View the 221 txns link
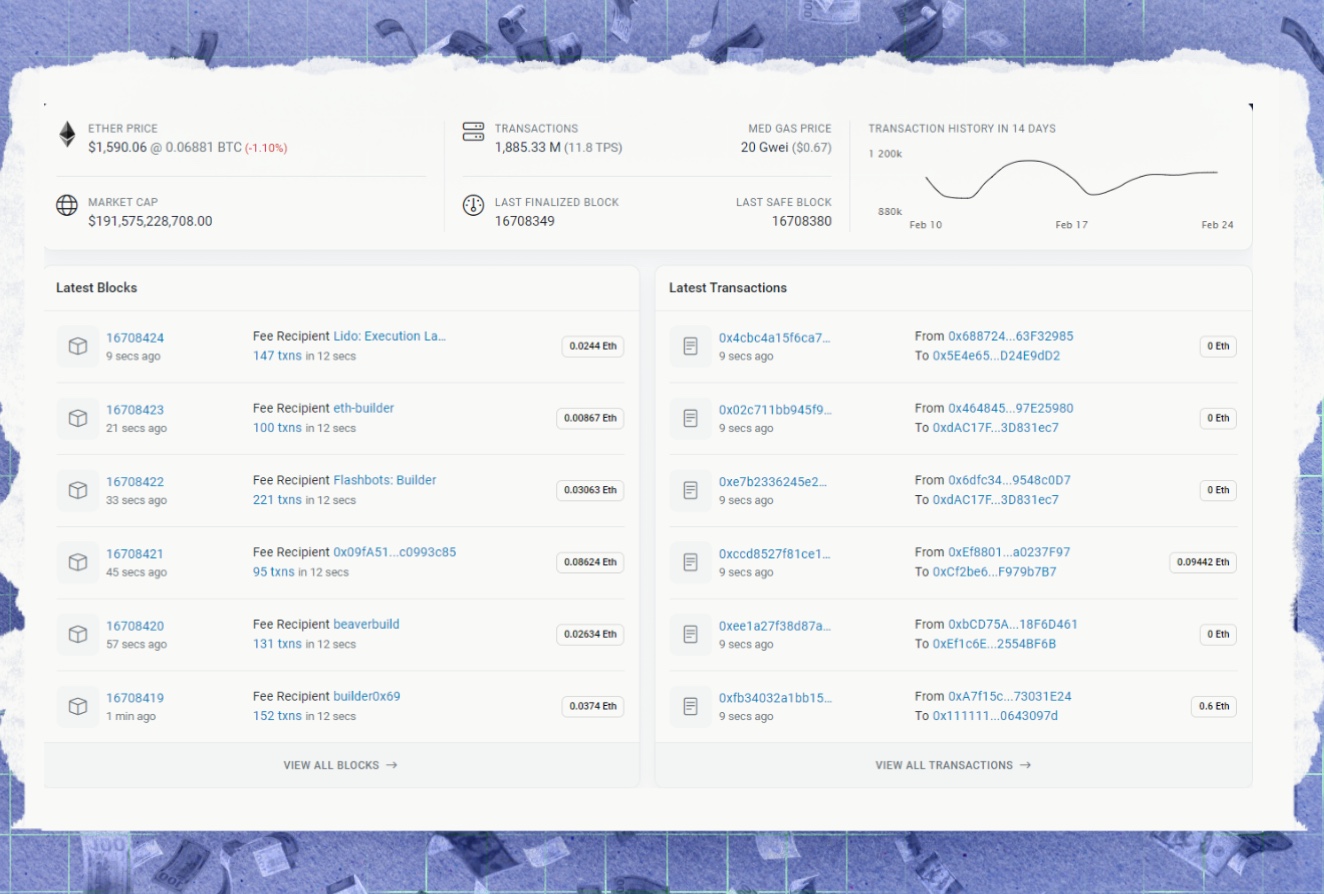The height and width of the screenshot is (894, 1324). click(277, 500)
